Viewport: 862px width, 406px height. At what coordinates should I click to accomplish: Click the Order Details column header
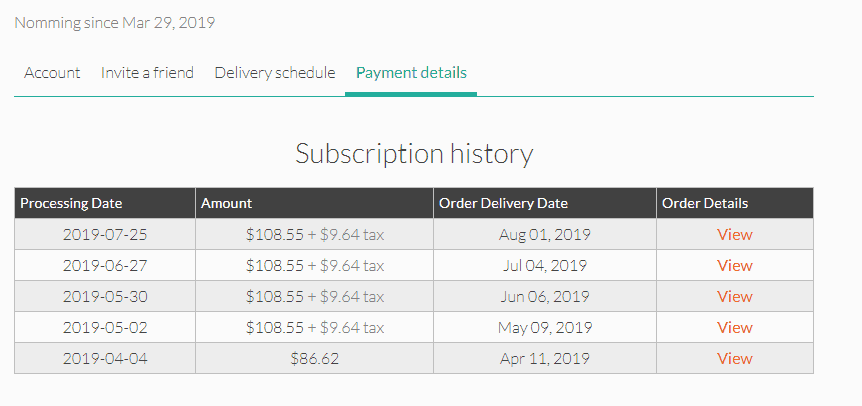(x=735, y=203)
